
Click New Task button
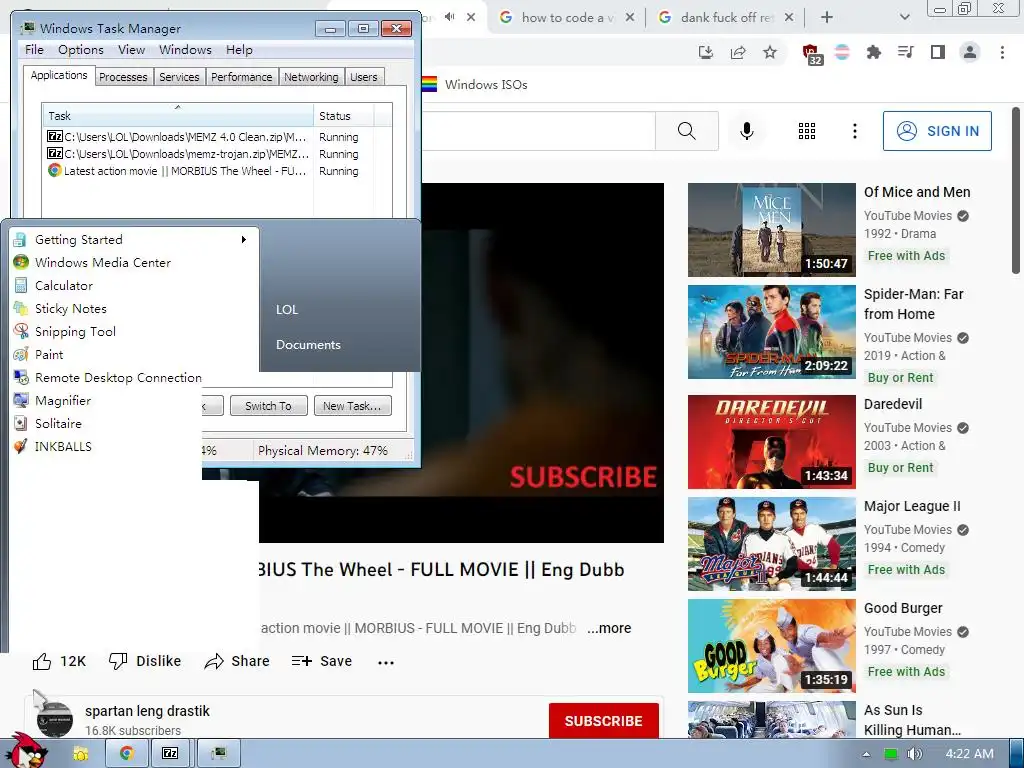click(x=352, y=406)
